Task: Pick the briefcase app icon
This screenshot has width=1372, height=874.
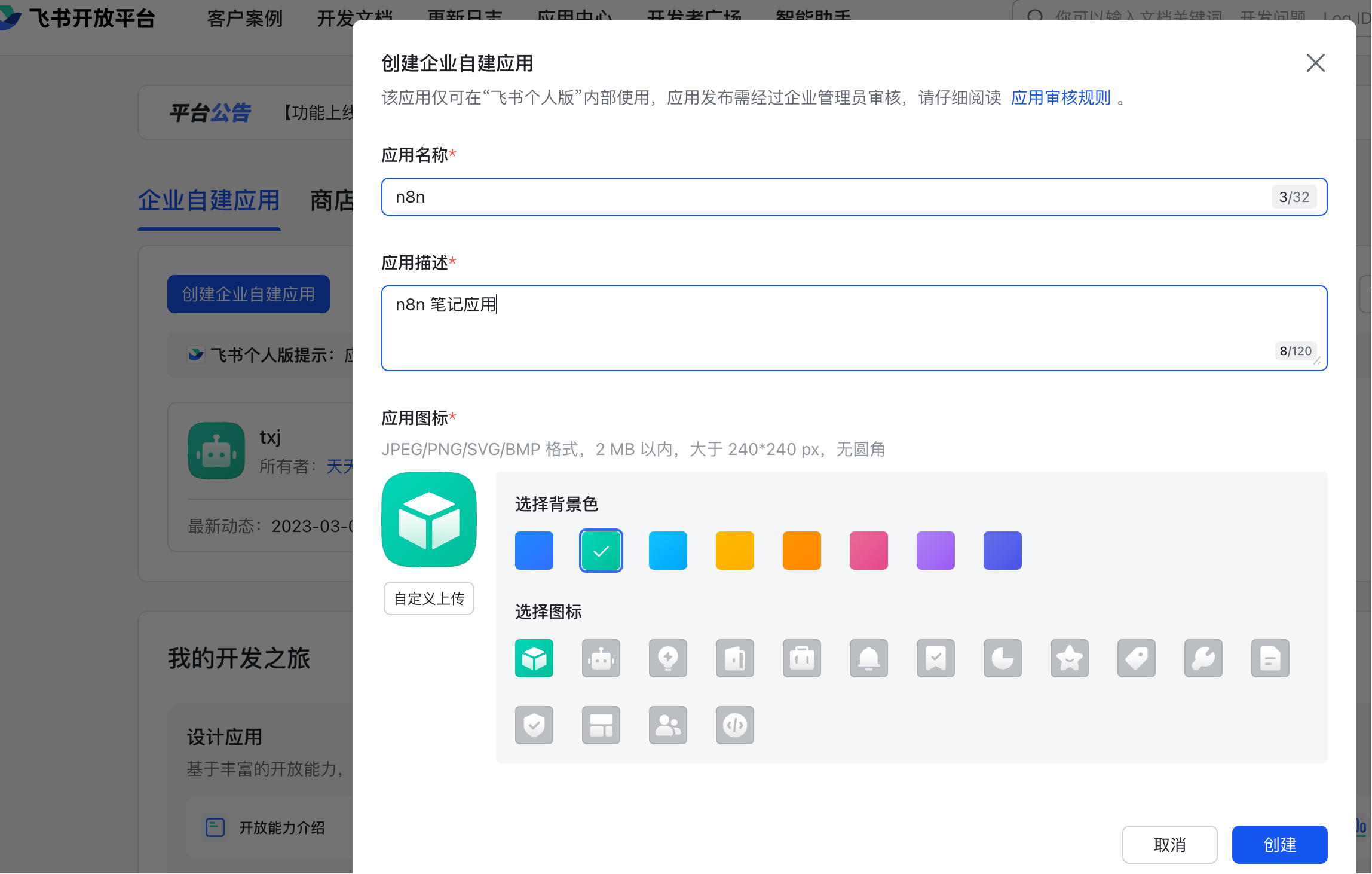Action: (x=801, y=658)
